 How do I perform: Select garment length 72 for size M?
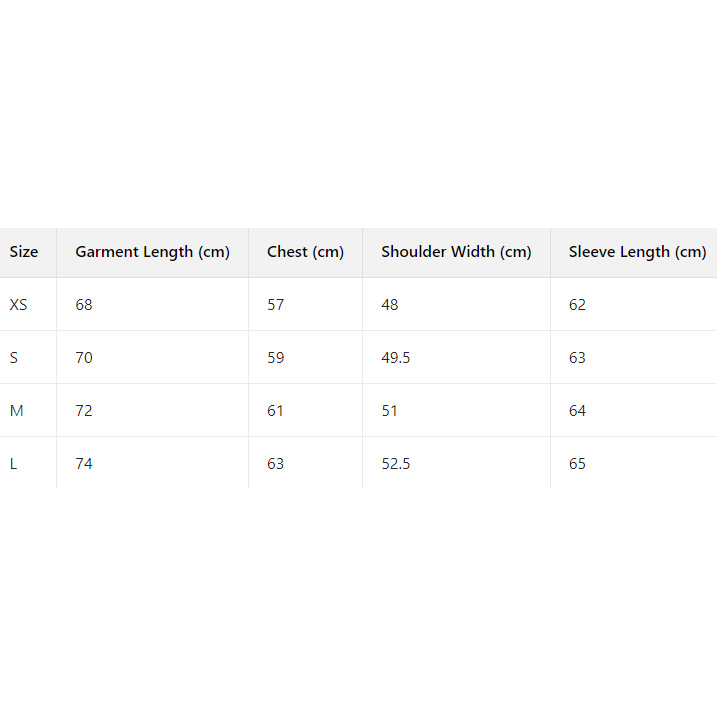pyautogui.click(x=84, y=411)
